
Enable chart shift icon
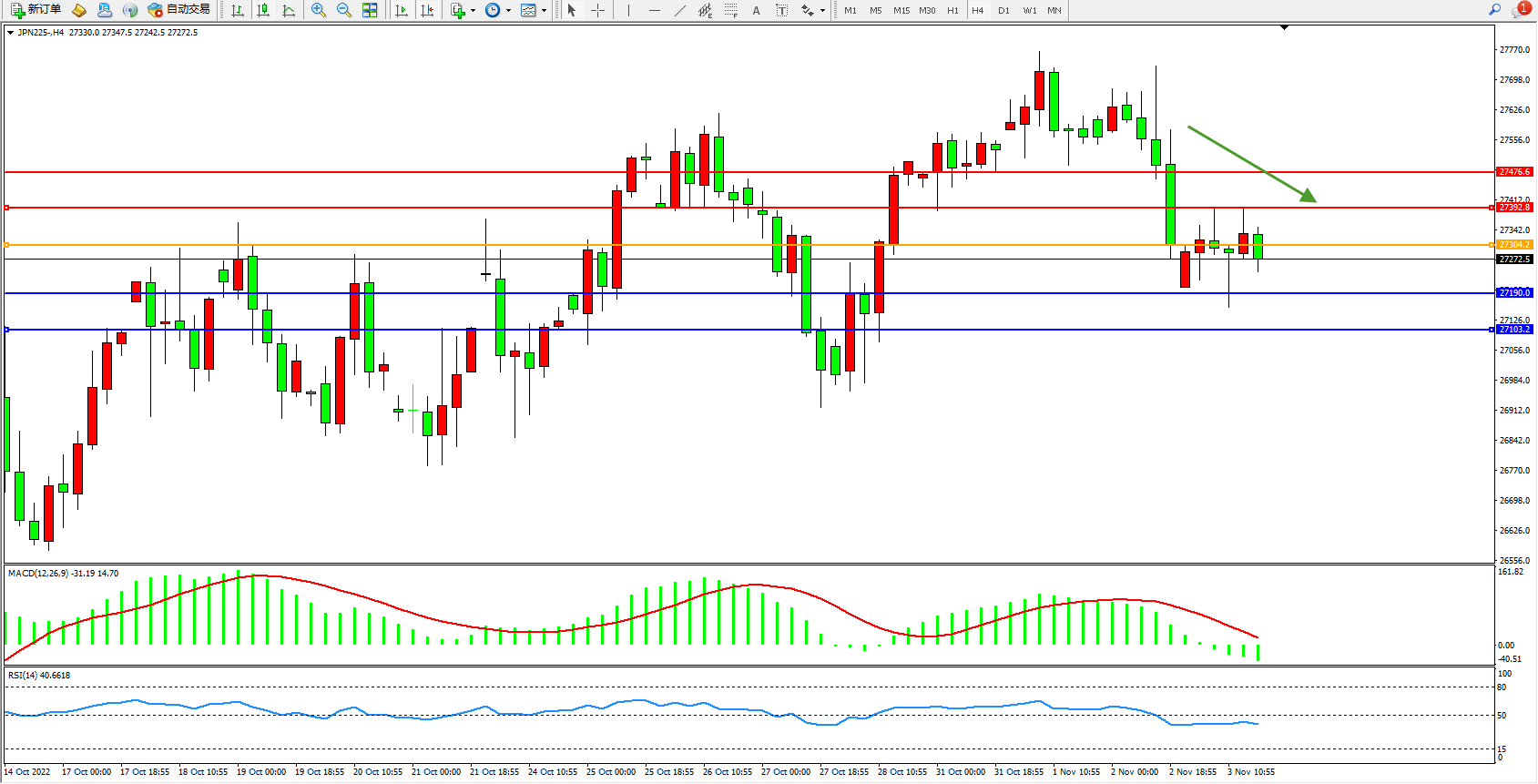[x=427, y=10]
